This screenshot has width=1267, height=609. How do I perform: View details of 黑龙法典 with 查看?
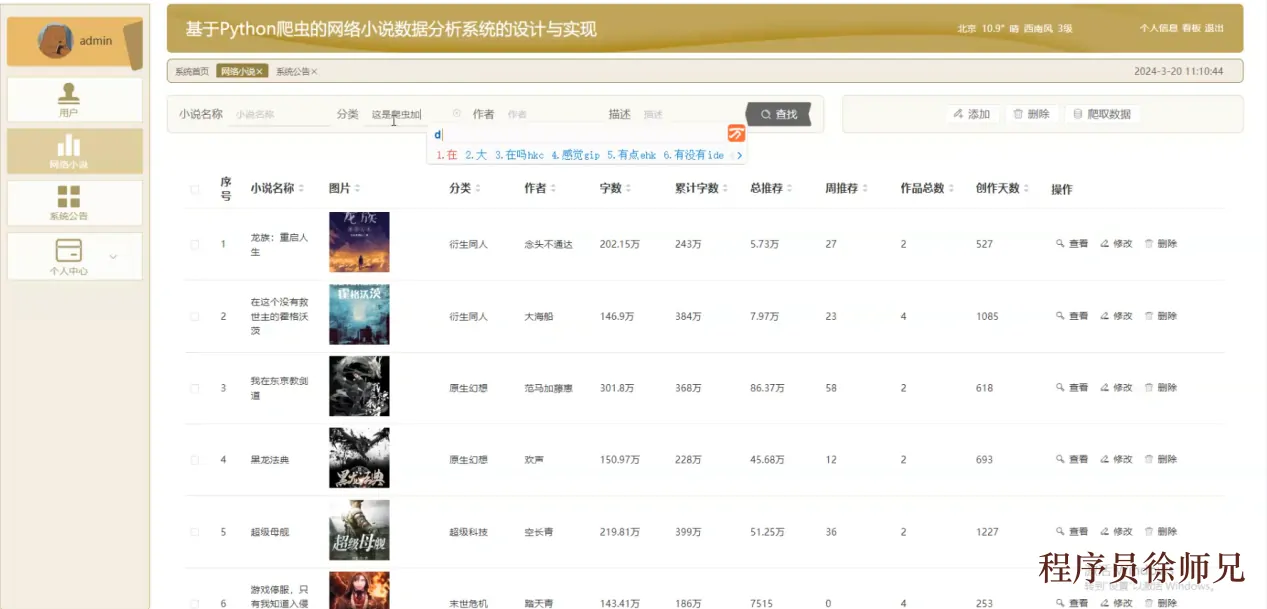(1072, 460)
